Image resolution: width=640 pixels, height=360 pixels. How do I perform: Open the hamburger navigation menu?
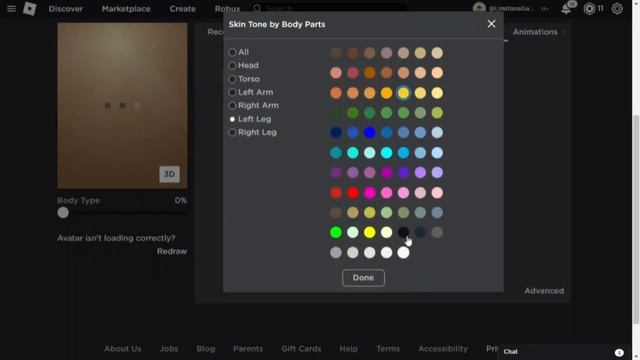click(x=11, y=9)
